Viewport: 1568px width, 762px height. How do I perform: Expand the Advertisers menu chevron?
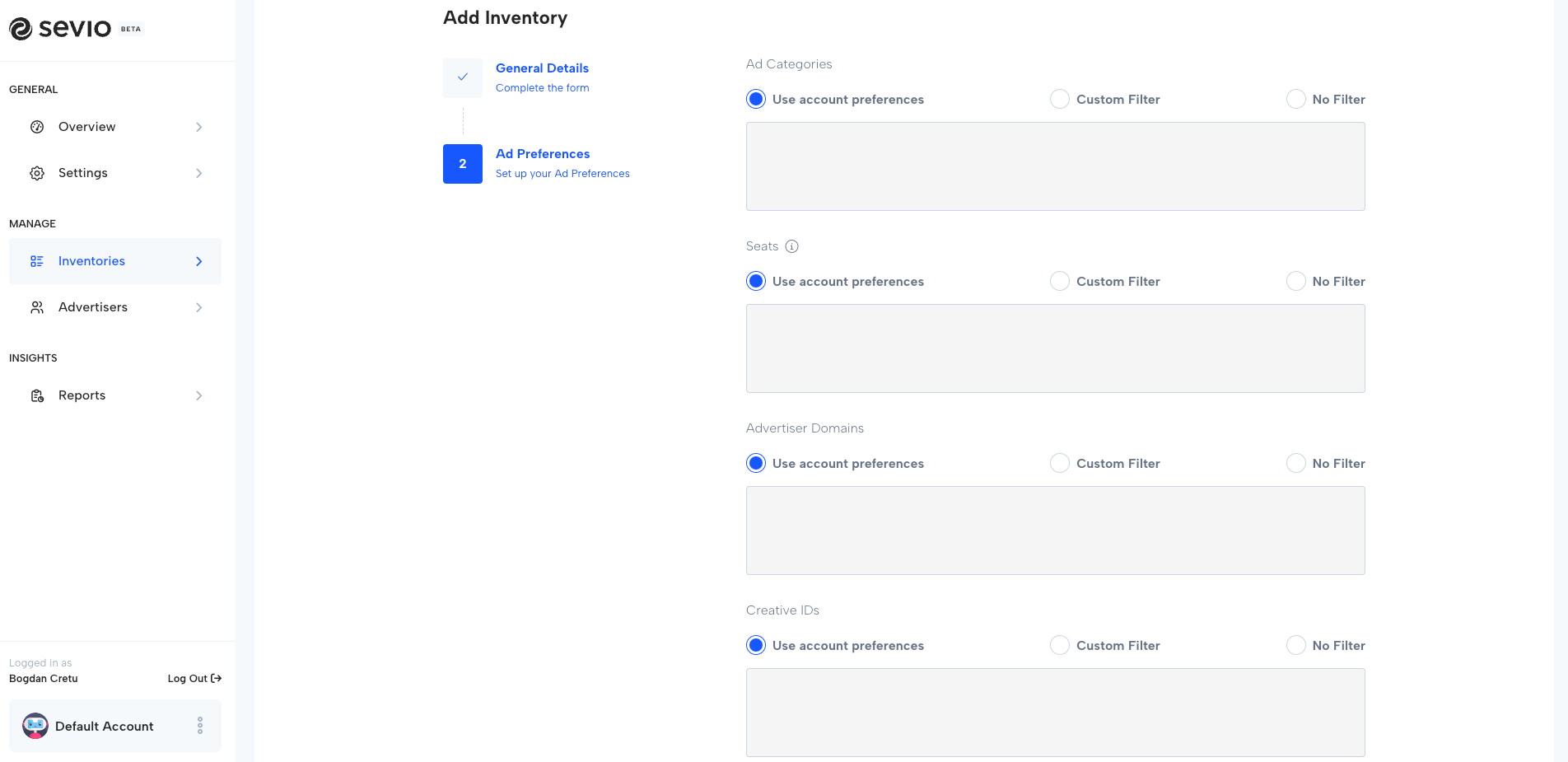click(x=198, y=306)
